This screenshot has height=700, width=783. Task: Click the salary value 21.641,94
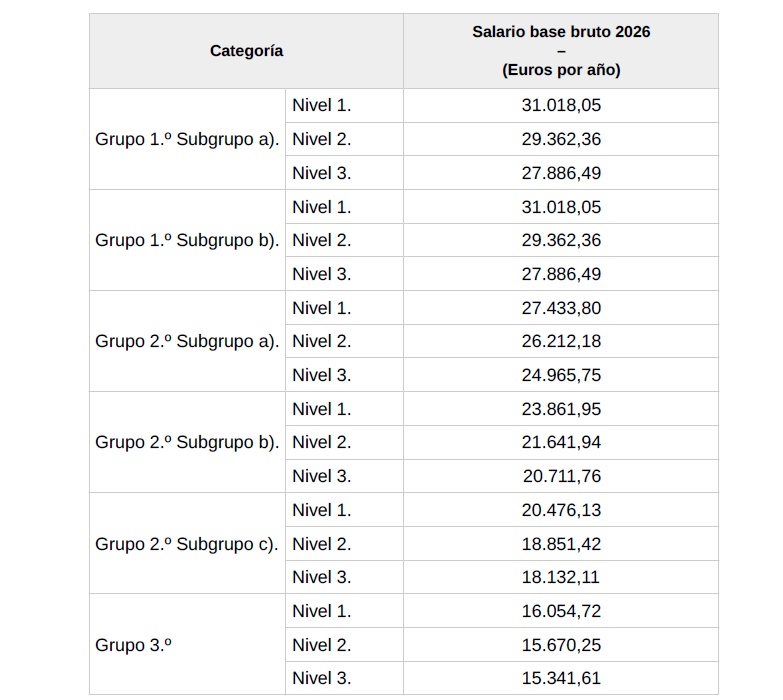pyautogui.click(x=561, y=442)
